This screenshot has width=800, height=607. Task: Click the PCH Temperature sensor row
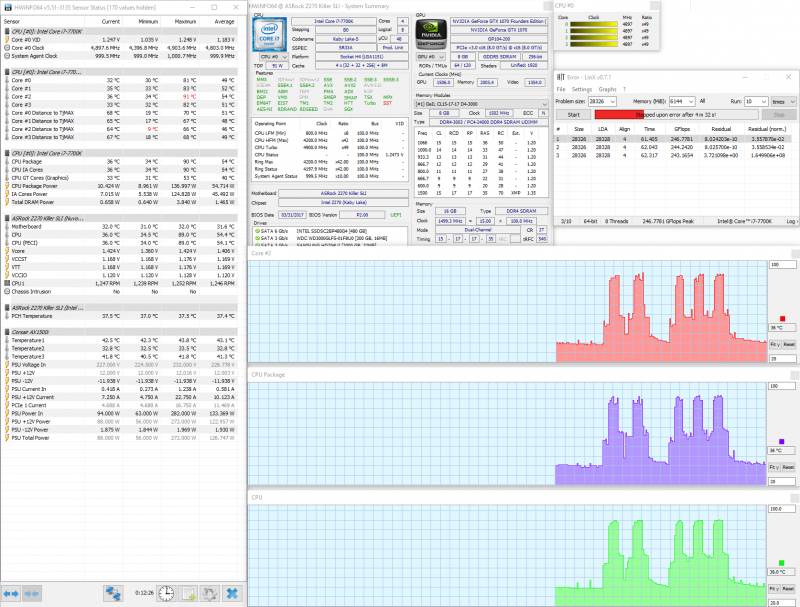[119, 316]
